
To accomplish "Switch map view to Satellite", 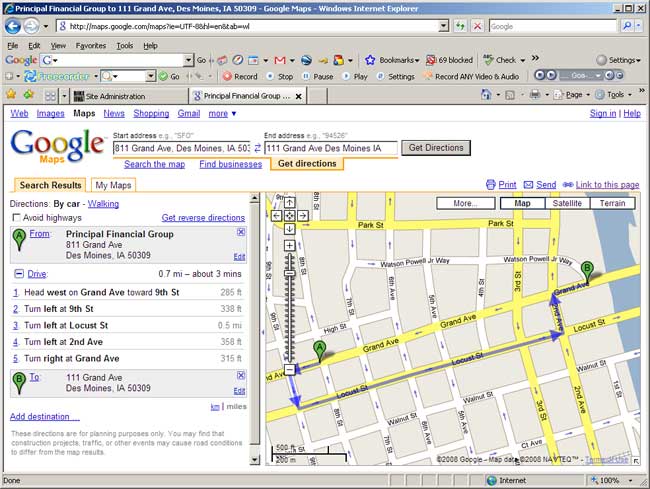I will pyautogui.click(x=567, y=203).
